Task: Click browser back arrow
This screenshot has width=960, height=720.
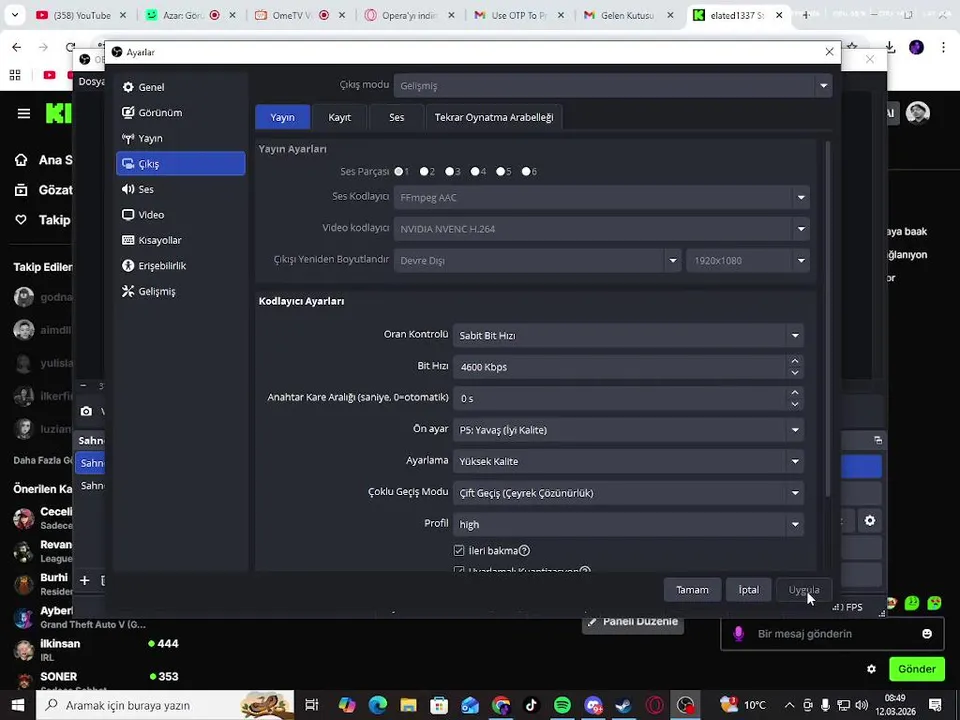Action: (x=17, y=47)
